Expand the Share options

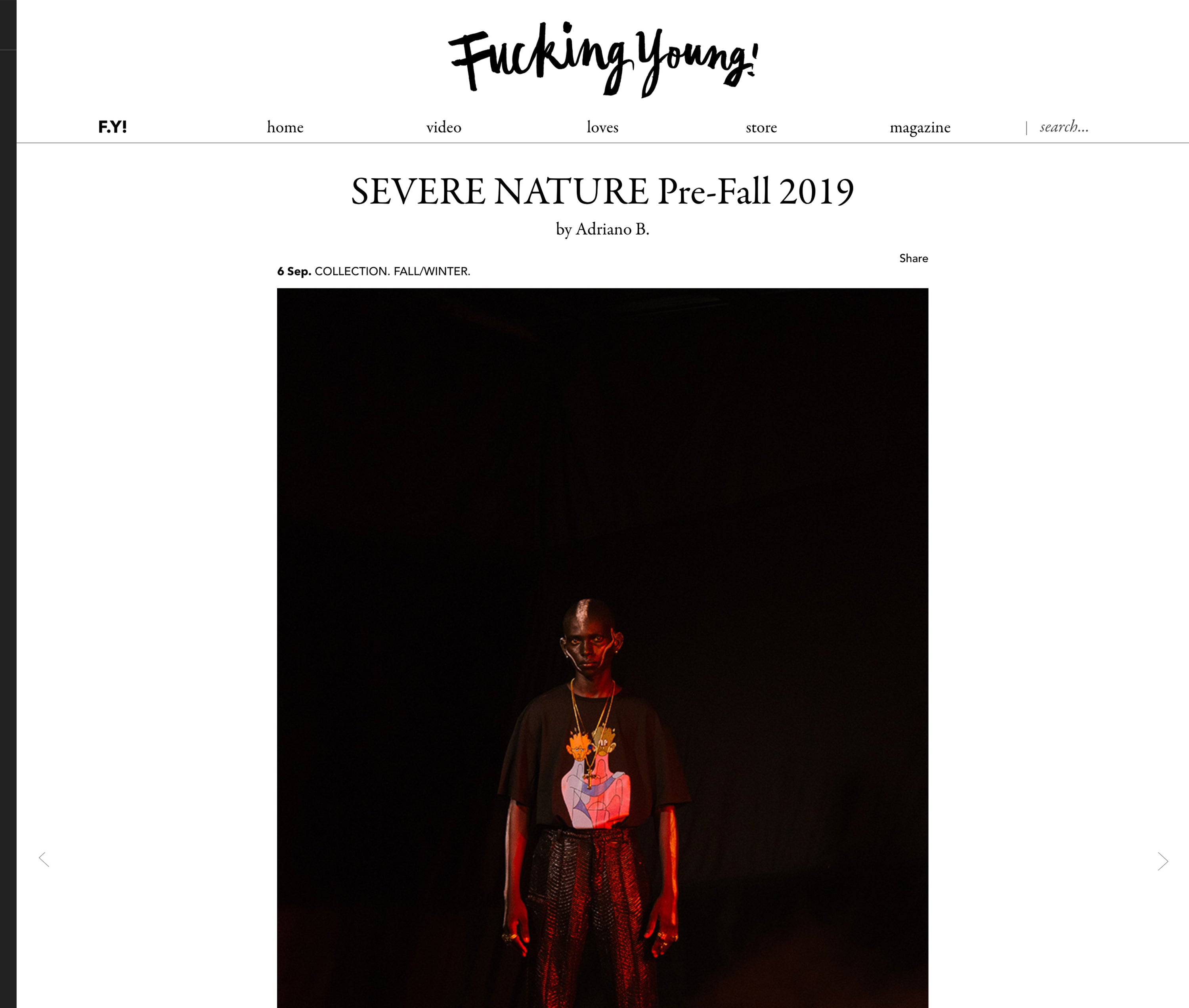[x=914, y=258]
